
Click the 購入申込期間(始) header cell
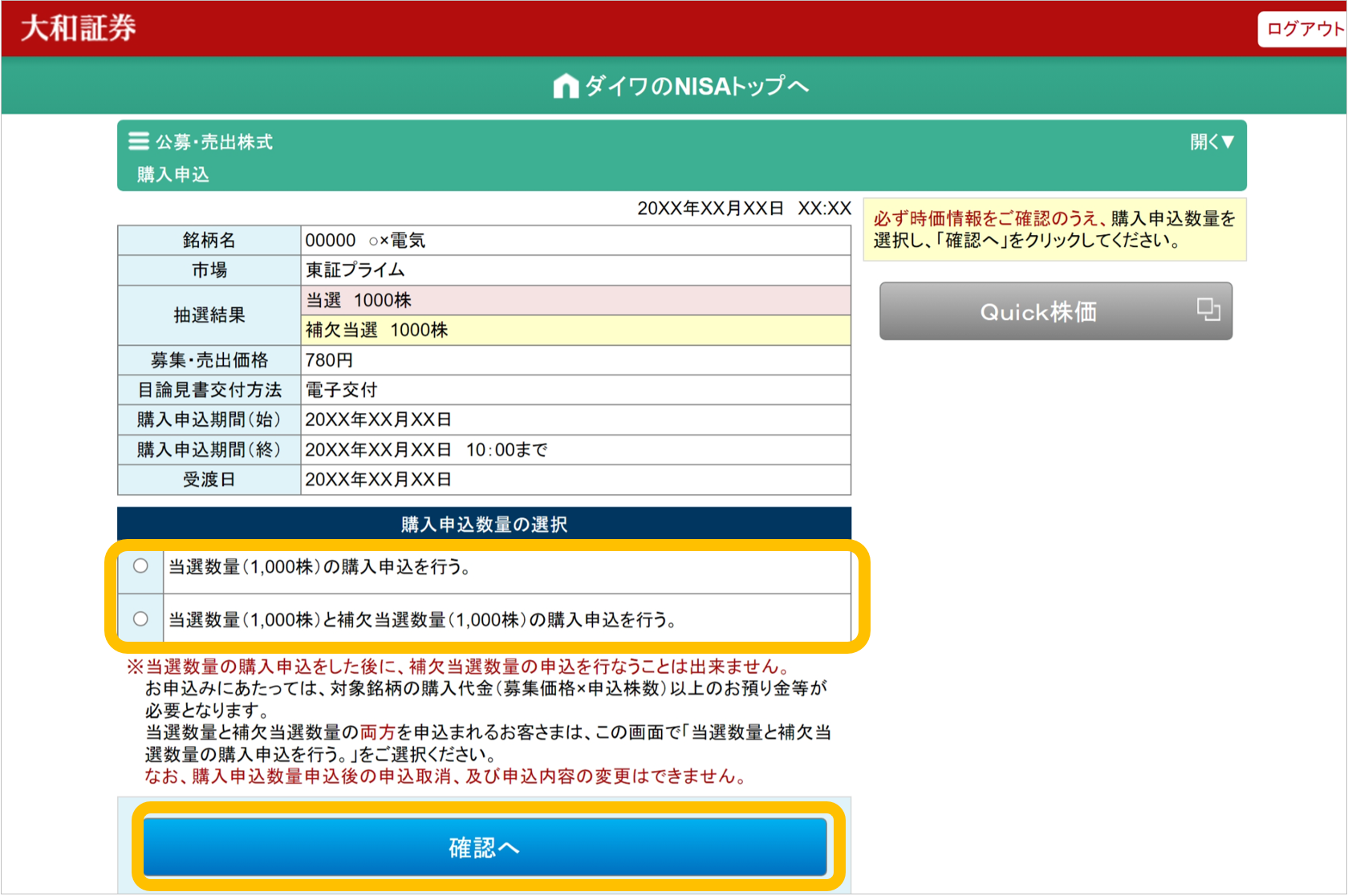pyautogui.click(x=209, y=420)
